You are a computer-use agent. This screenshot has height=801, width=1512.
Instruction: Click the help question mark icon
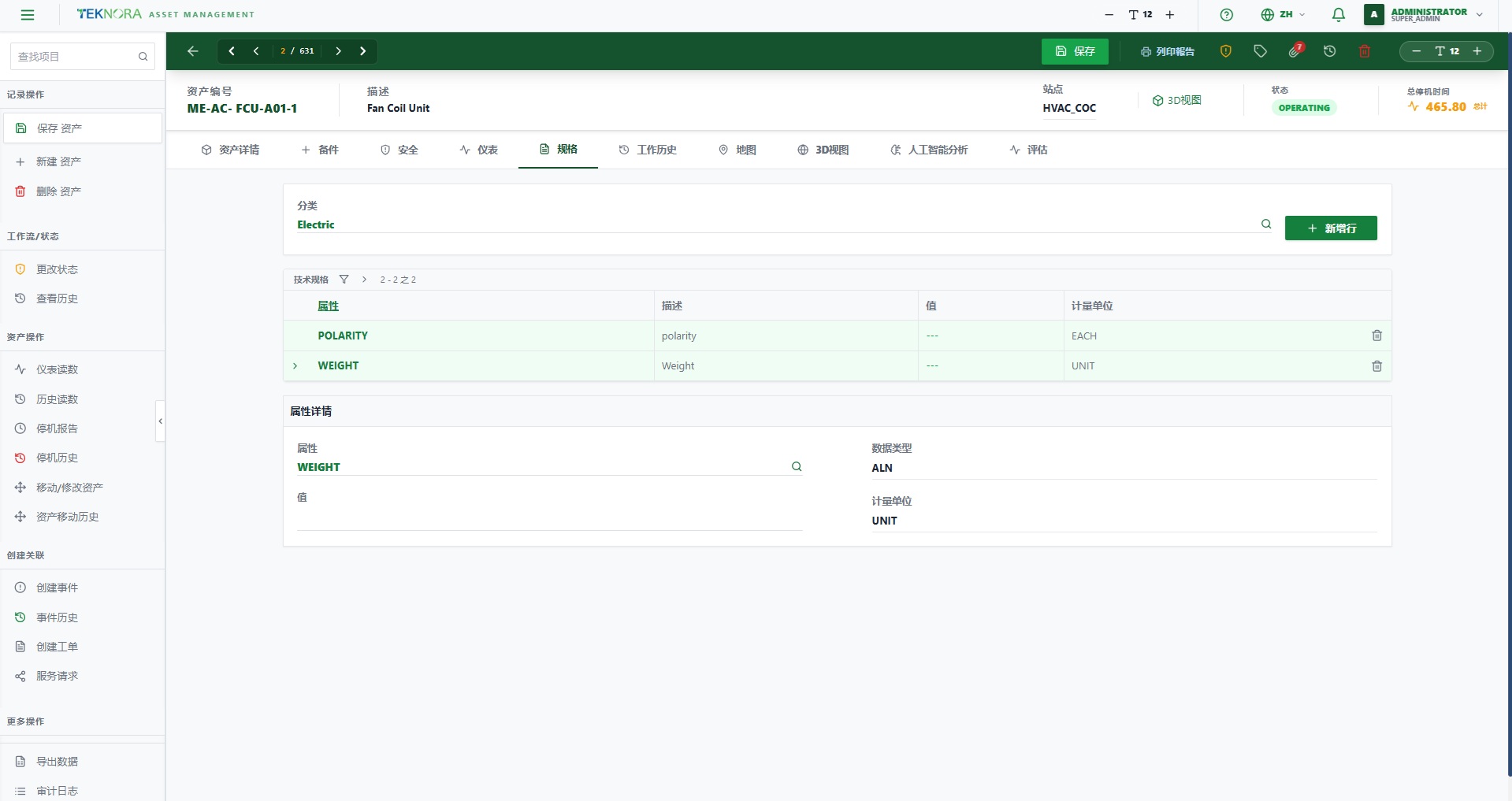click(x=1226, y=15)
